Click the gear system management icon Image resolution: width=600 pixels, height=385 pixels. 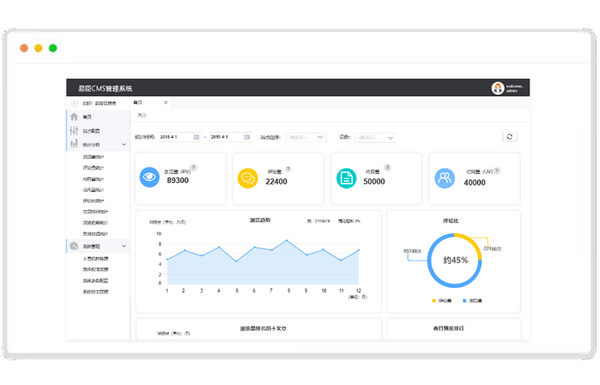74,246
